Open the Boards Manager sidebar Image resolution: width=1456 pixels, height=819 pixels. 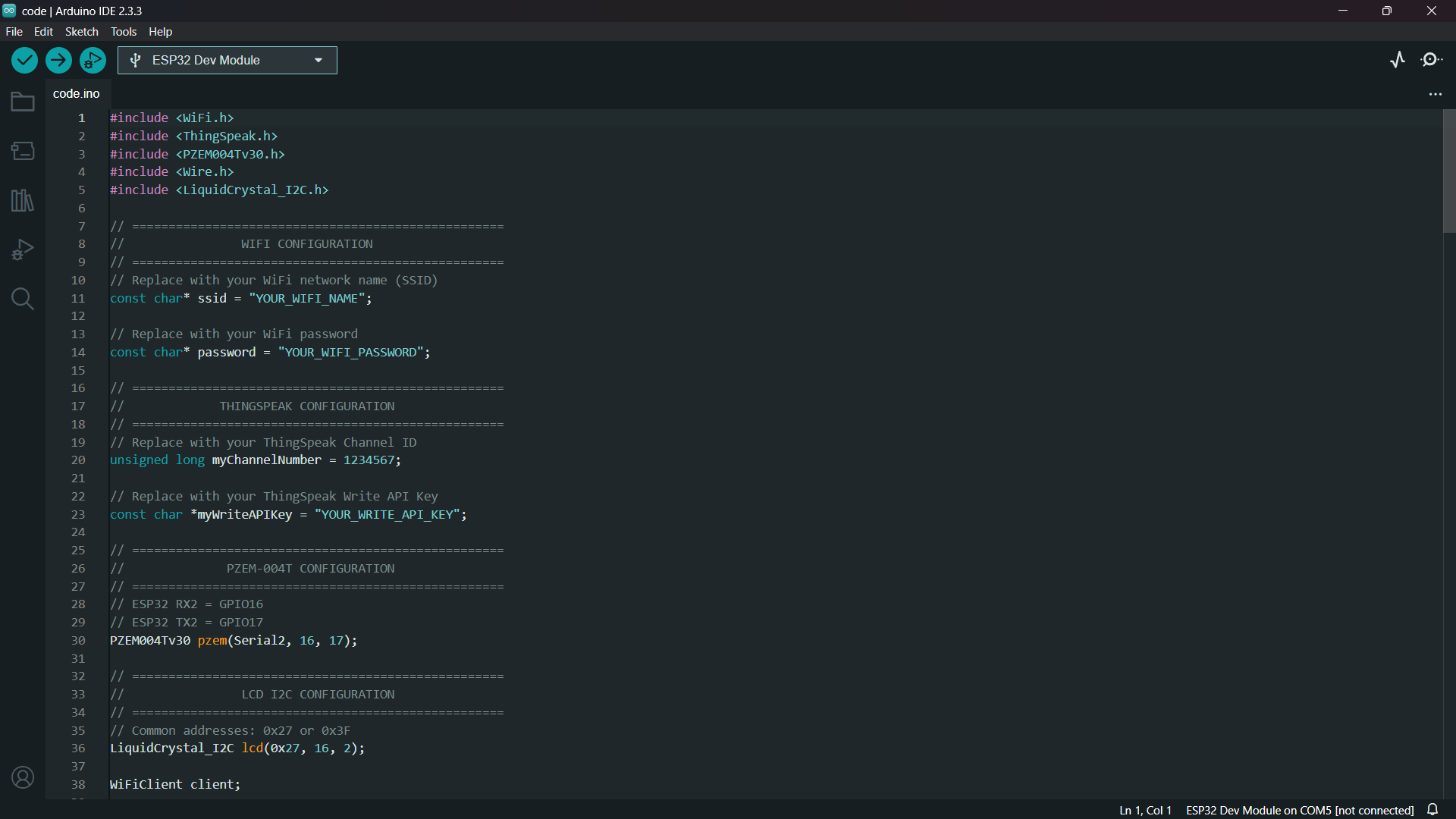pos(23,151)
